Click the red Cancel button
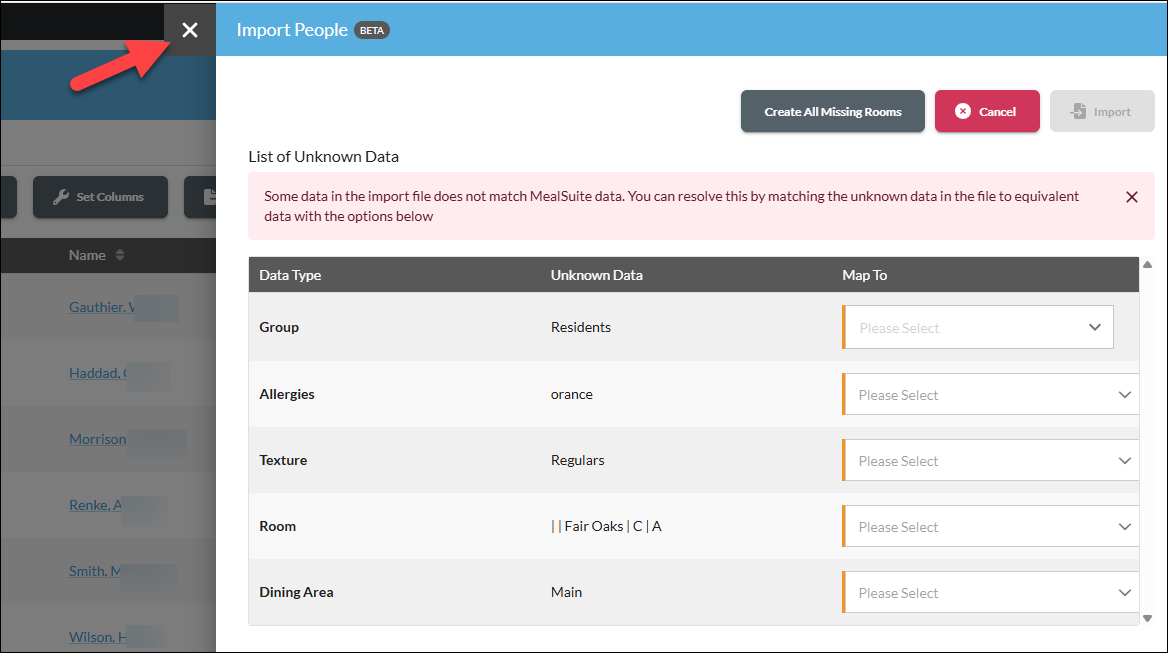 (987, 111)
